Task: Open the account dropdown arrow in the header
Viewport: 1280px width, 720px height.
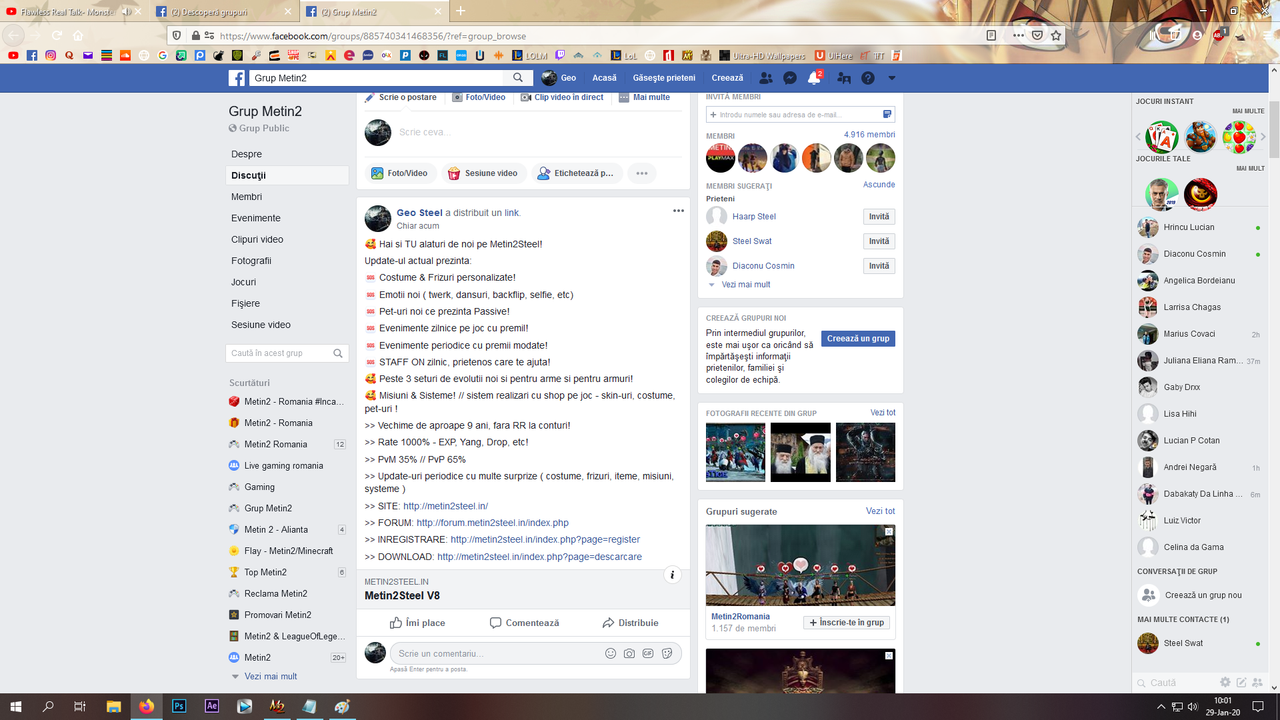Action: click(892, 78)
